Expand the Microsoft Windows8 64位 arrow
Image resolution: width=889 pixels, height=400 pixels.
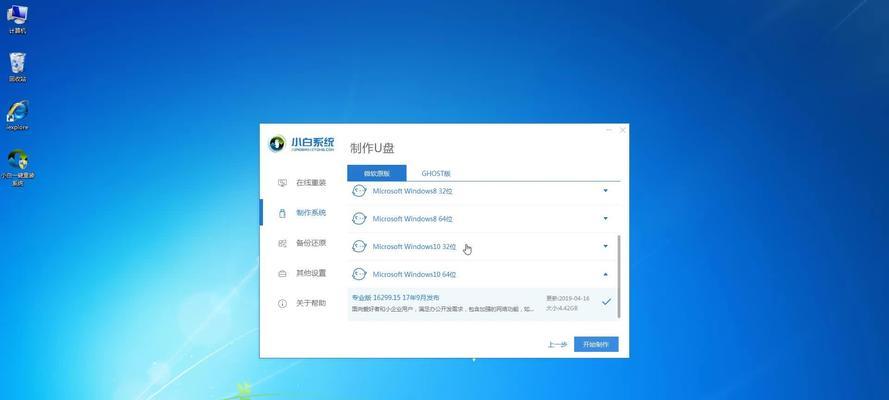(x=606, y=218)
